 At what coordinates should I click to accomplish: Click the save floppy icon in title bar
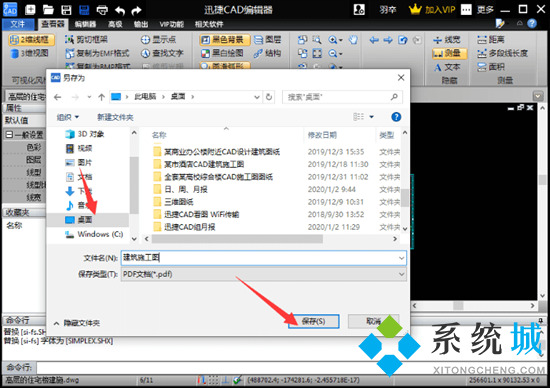click(x=66, y=10)
